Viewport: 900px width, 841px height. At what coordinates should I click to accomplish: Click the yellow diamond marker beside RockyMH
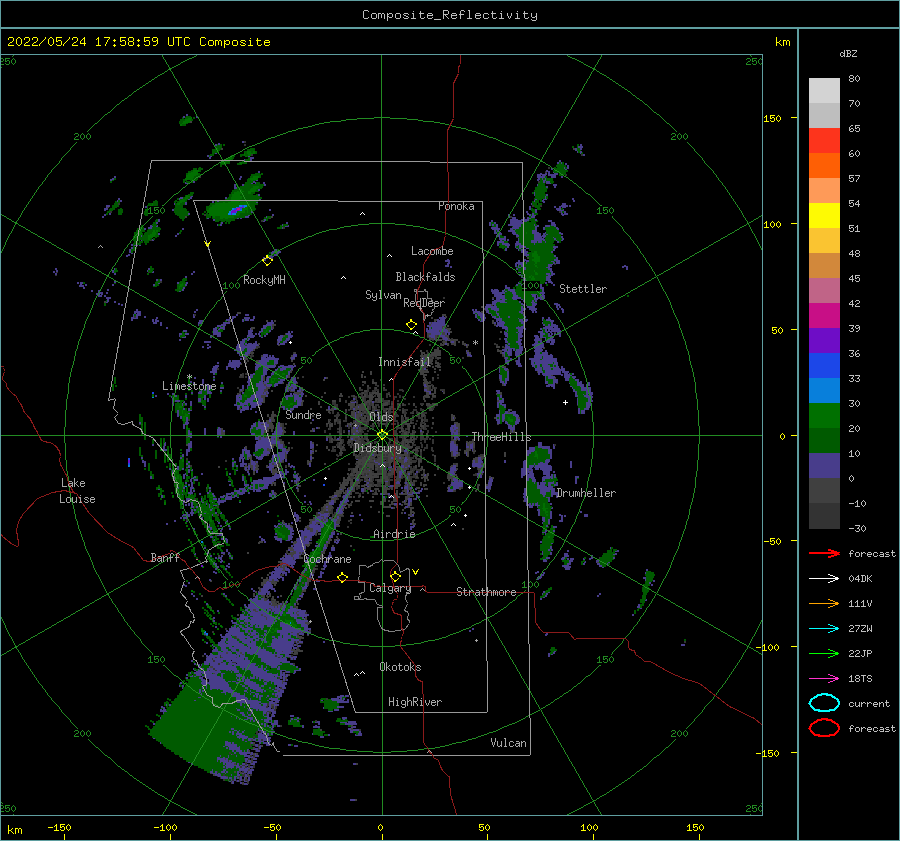tap(267, 261)
